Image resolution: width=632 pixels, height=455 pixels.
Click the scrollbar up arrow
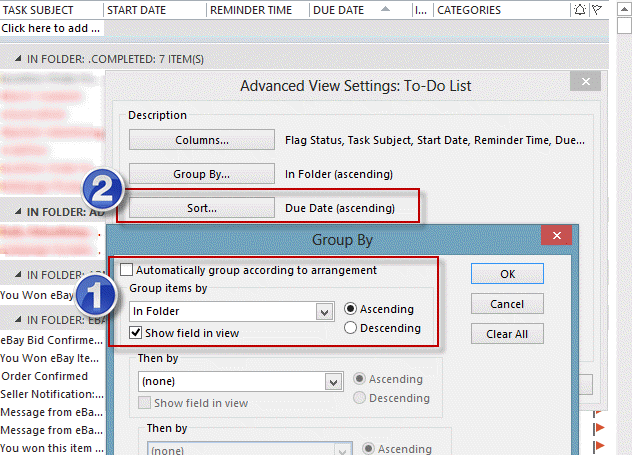click(624, 9)
